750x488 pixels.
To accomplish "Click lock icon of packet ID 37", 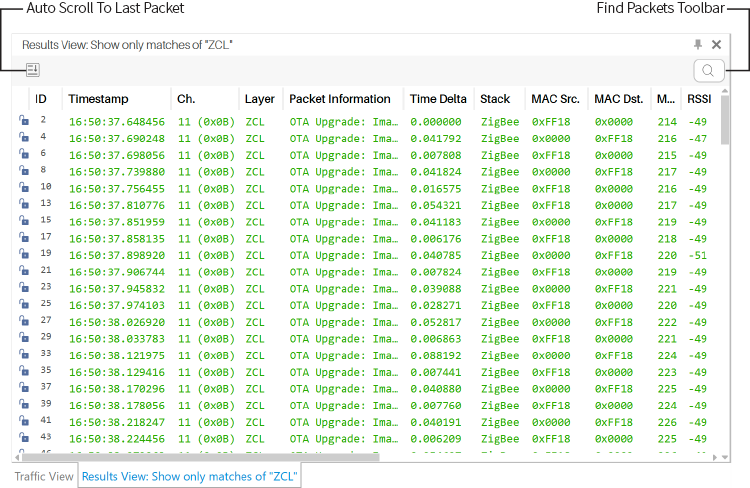I will (23, 388).
